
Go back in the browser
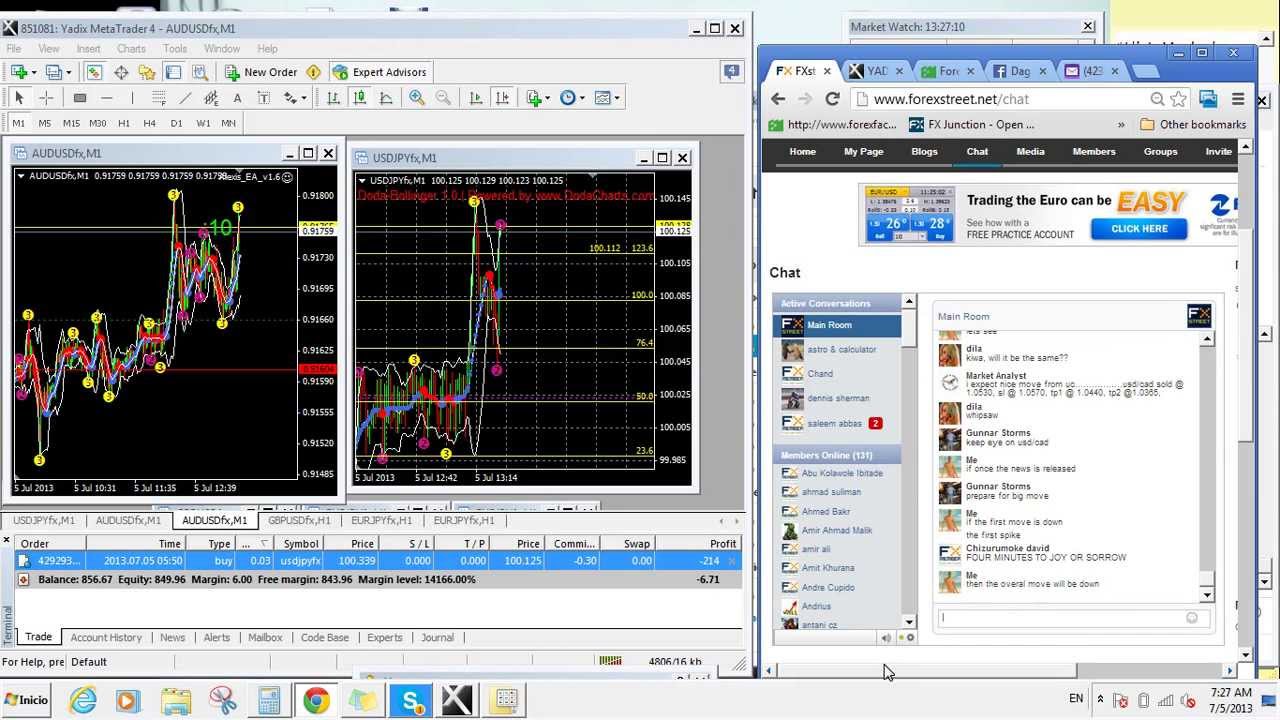(778, 99)
